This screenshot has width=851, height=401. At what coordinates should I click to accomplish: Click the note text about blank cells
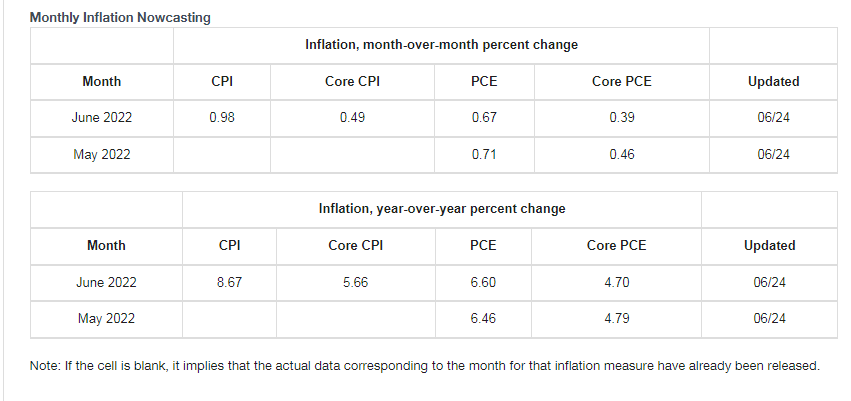425,366
